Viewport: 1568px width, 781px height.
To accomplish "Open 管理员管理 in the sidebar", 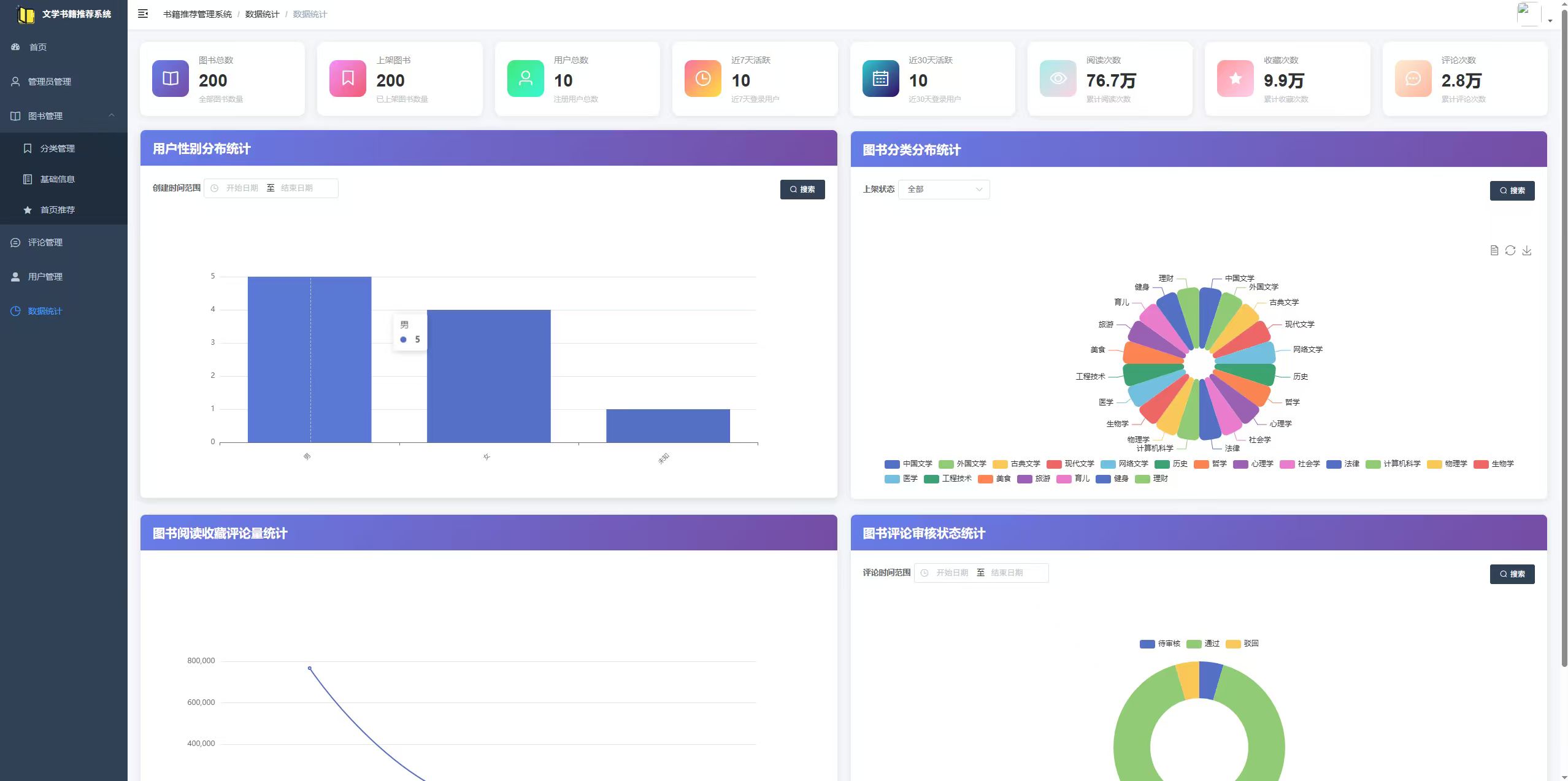I will [x=64, y=82].
